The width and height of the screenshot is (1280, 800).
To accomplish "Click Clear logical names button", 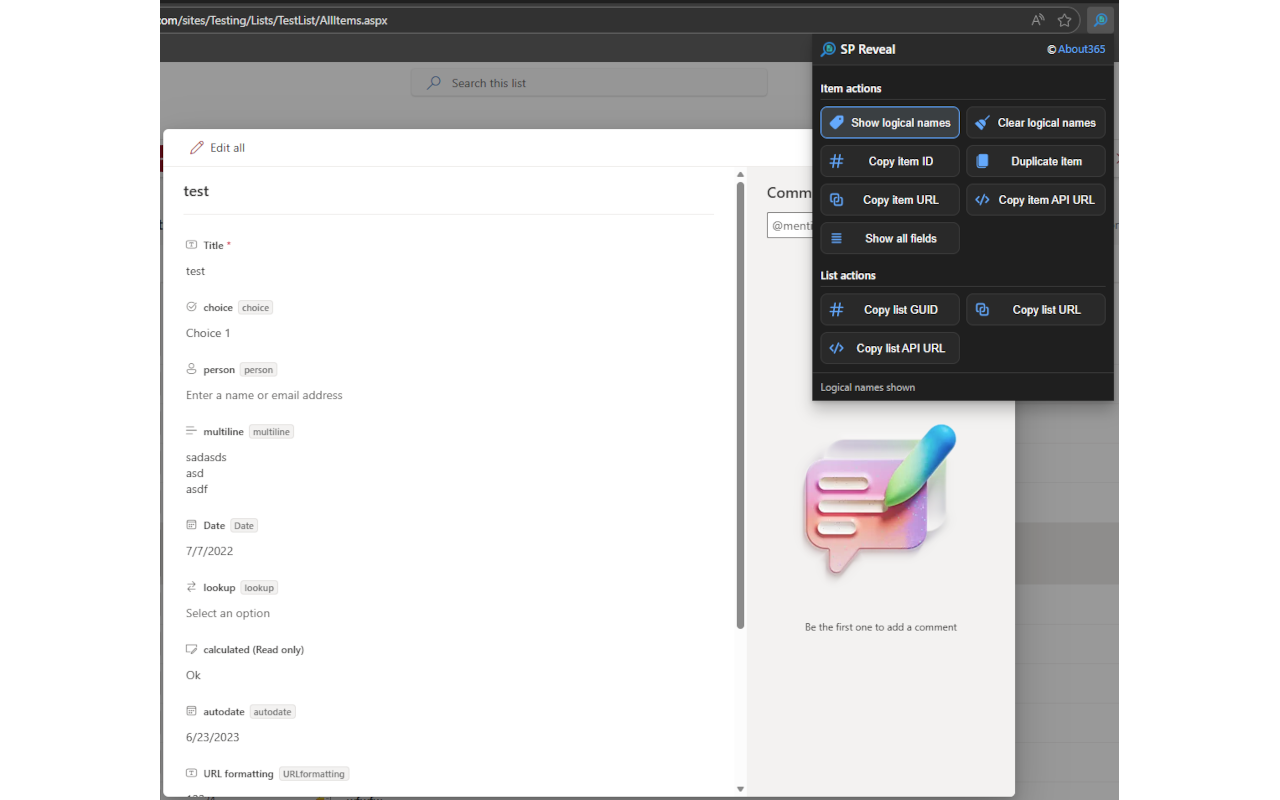I will pyautogui.click(x=1036, y=123).
